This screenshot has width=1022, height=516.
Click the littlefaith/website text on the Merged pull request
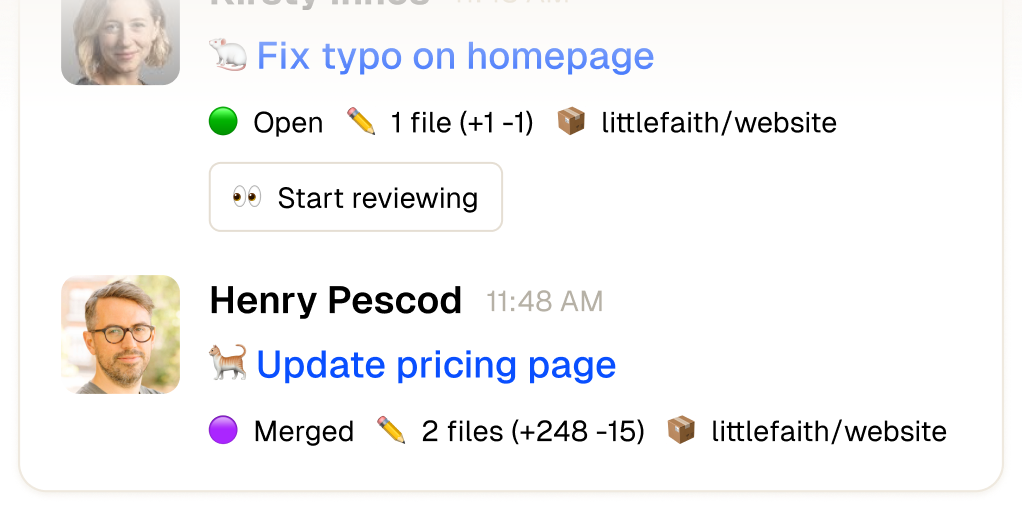[x=829, y=432]
